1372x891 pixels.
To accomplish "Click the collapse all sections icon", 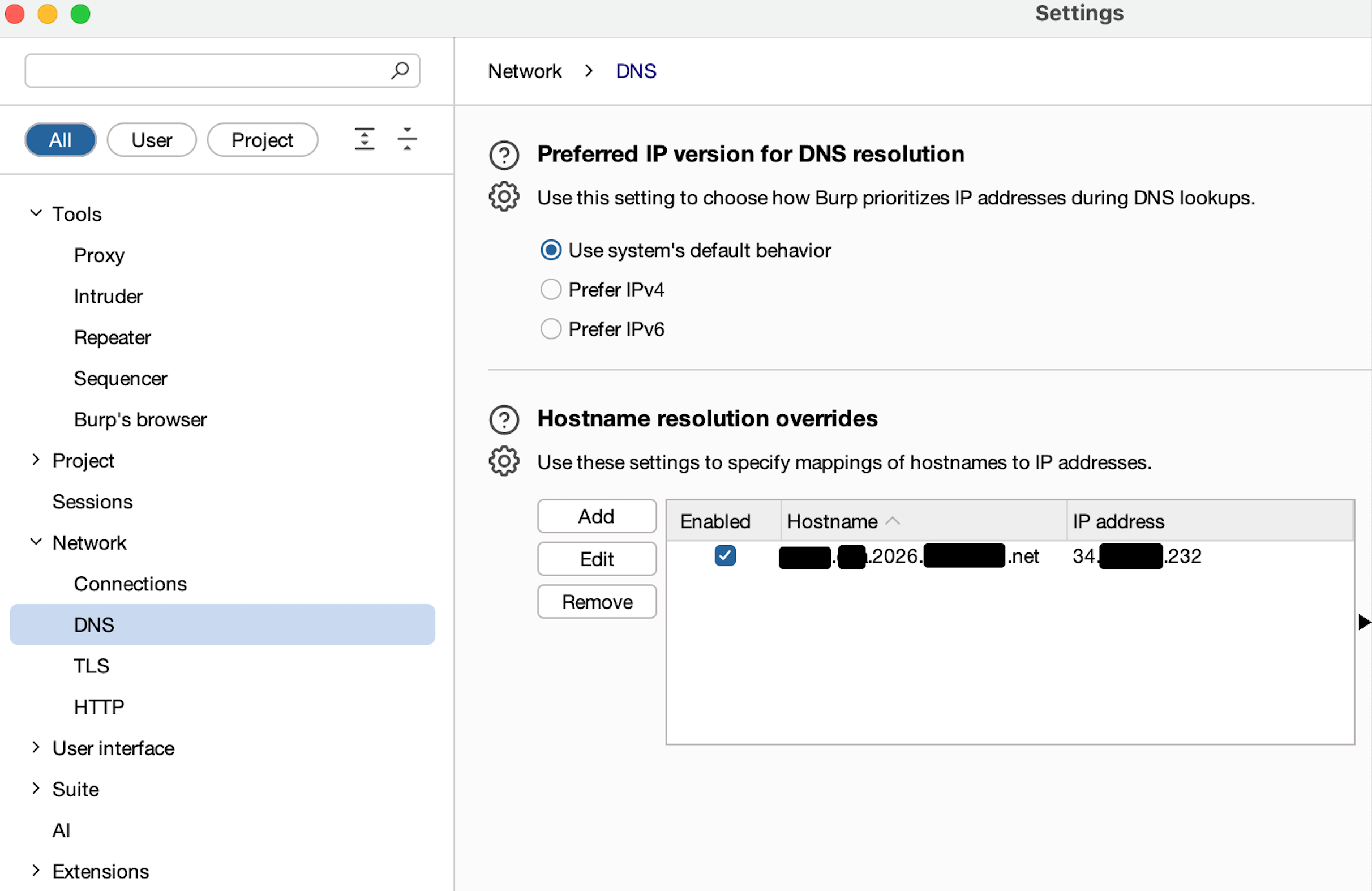I will [x=407, y=139].
